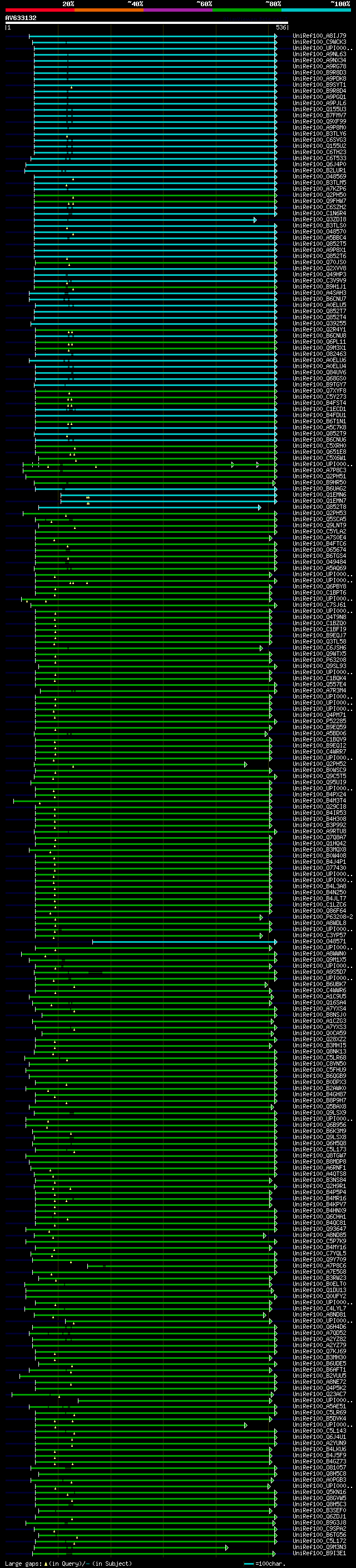Click hit label UniRef100_P63208-2
This screenshot has width=356, height=1568.
click(322, 917)
